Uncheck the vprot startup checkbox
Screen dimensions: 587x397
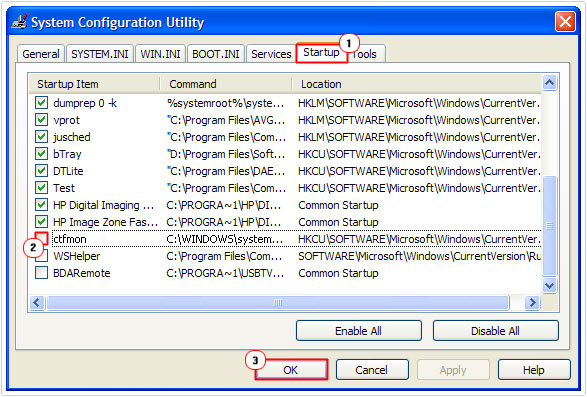[x=41, y=120]
